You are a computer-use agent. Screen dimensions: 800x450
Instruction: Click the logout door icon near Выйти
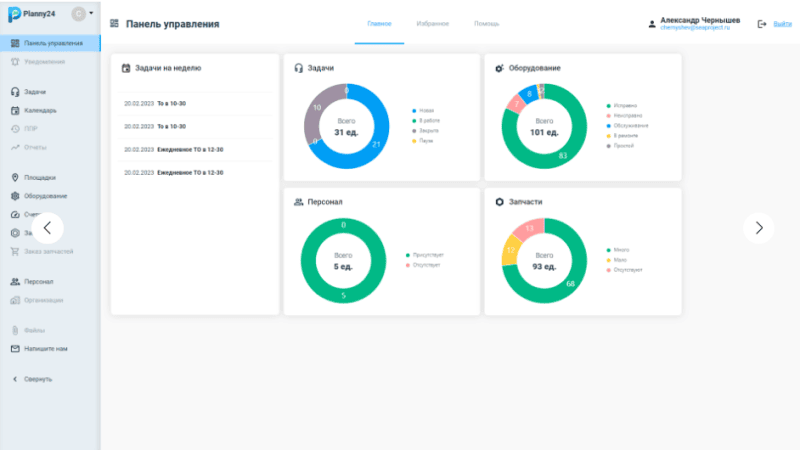[762, 24]
